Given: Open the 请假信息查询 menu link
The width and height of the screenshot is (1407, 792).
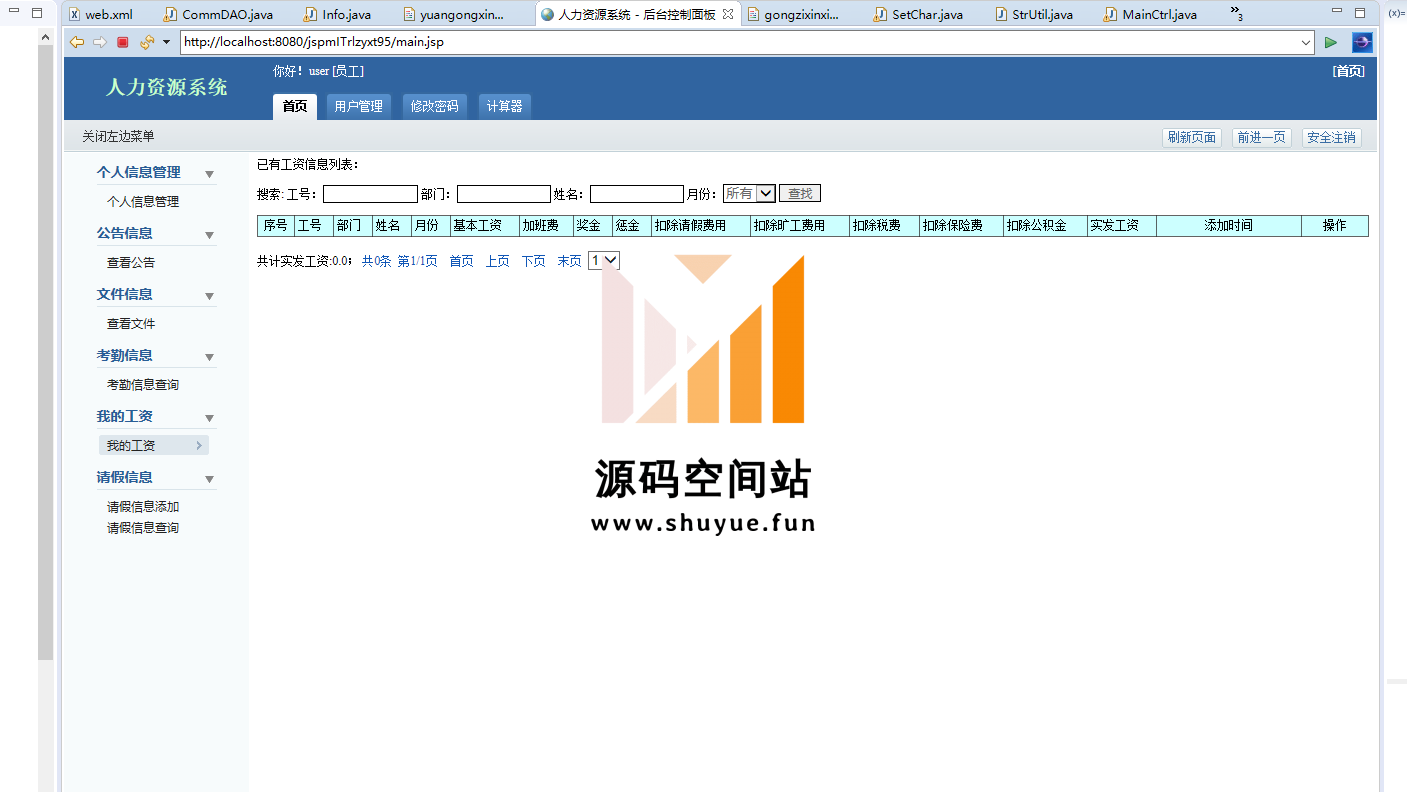Looking at the screenshot, I should [x=143, y=527].
